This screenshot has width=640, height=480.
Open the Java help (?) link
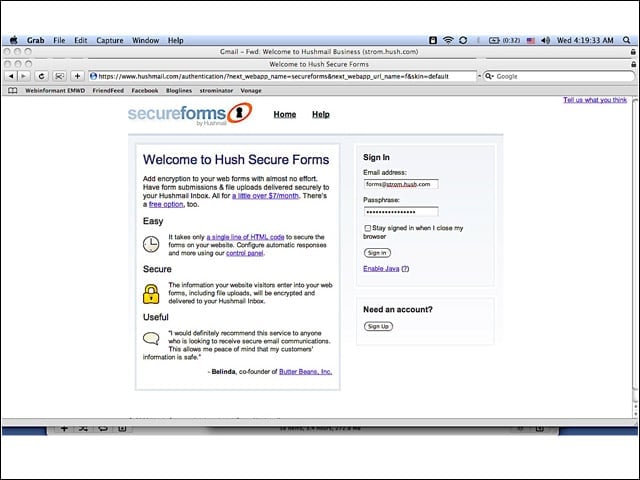pyautogui.click(x=405, y=269)
